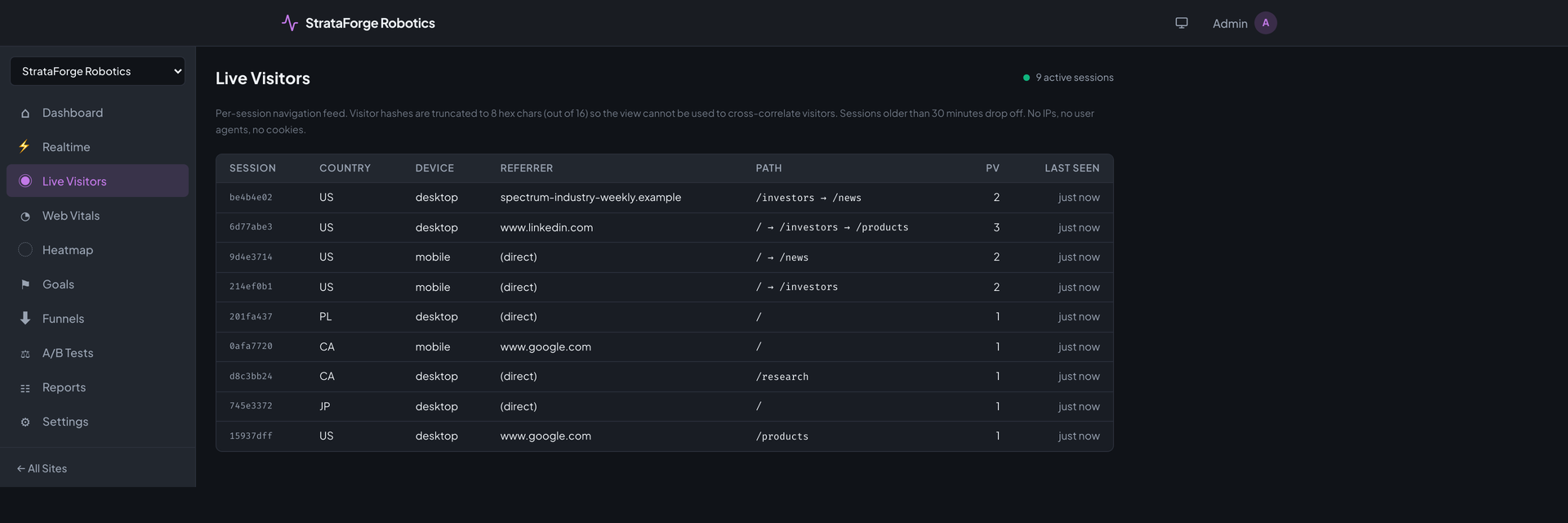The width and height of the screenshot is (1568, 523).
Task: Open the Heatmap section
Action: click(97, 250)
